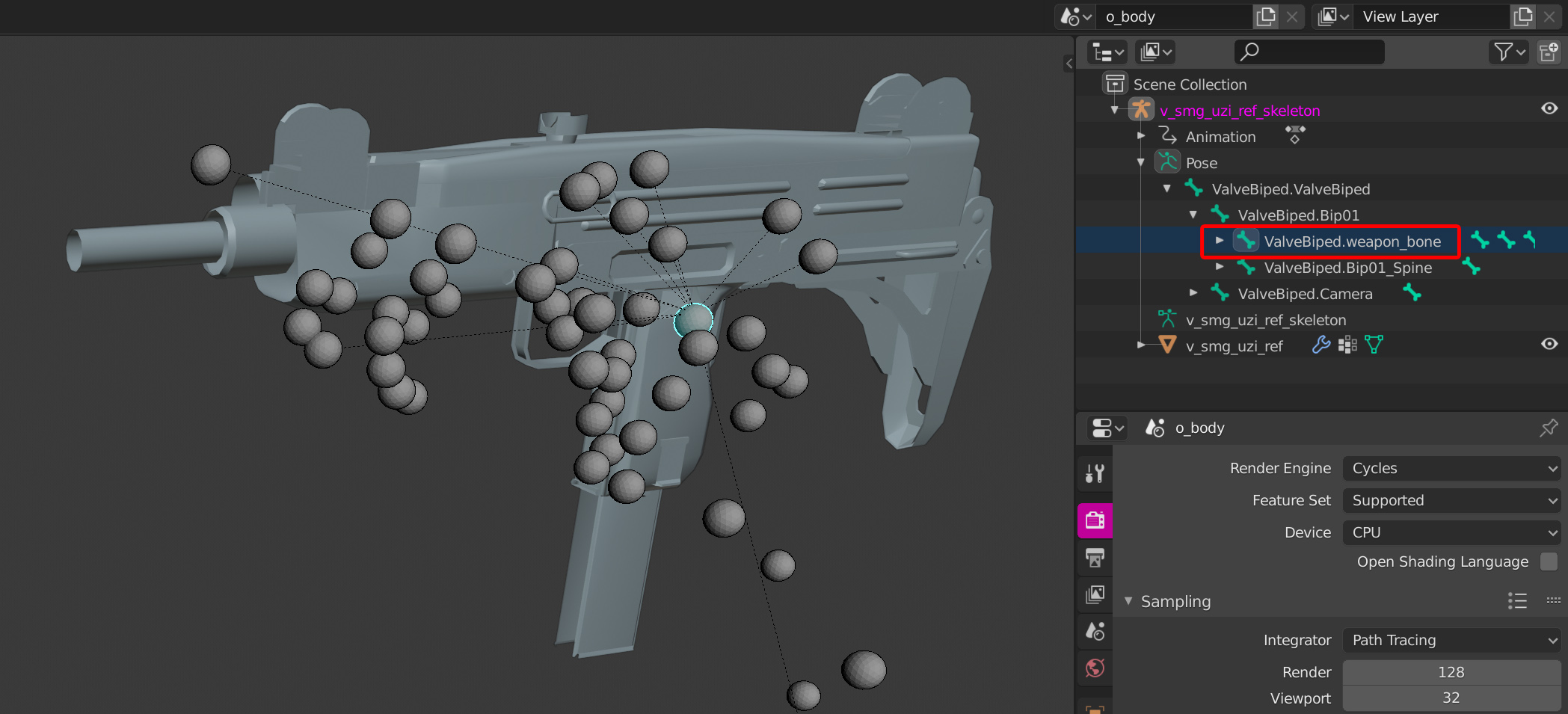Enable Open Shading Language checkbox
This screenshot has height=714, width=1568.
(1549, 561)
